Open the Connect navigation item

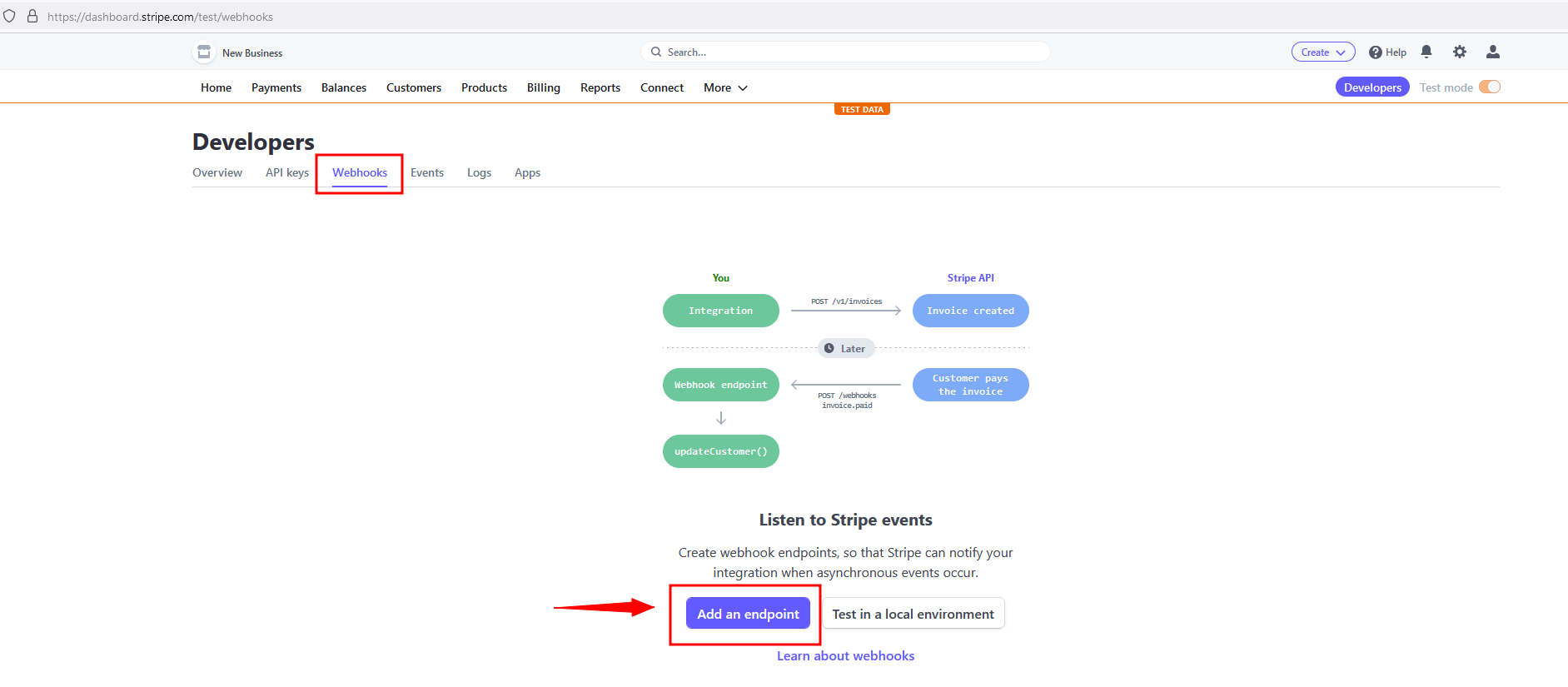click(662, 87)
